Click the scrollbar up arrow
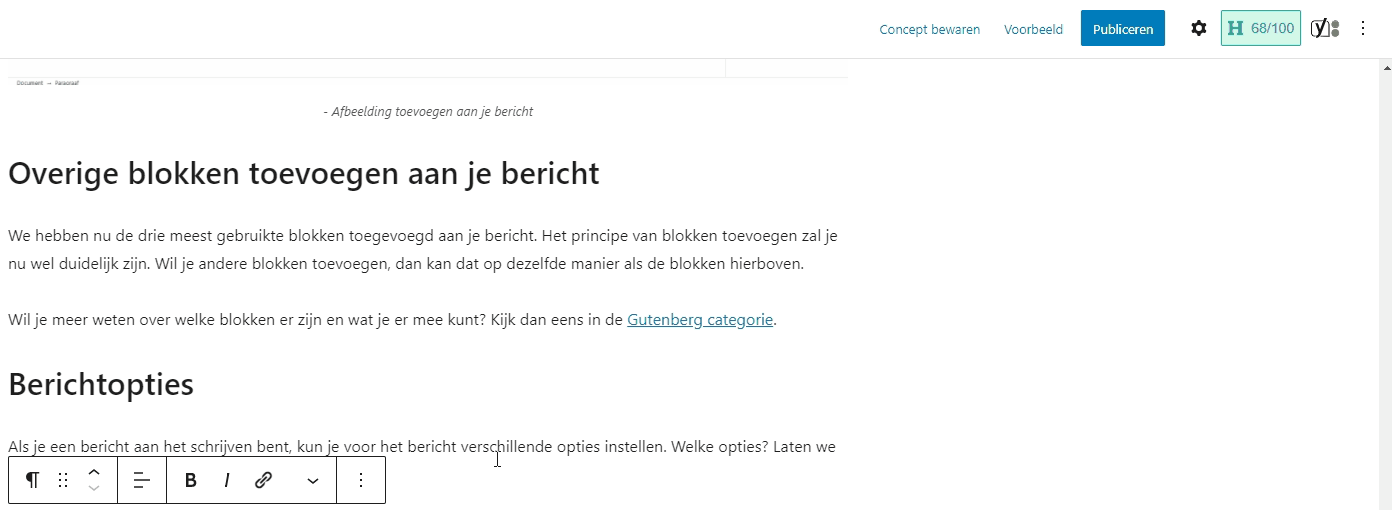 coord(1384,66)
